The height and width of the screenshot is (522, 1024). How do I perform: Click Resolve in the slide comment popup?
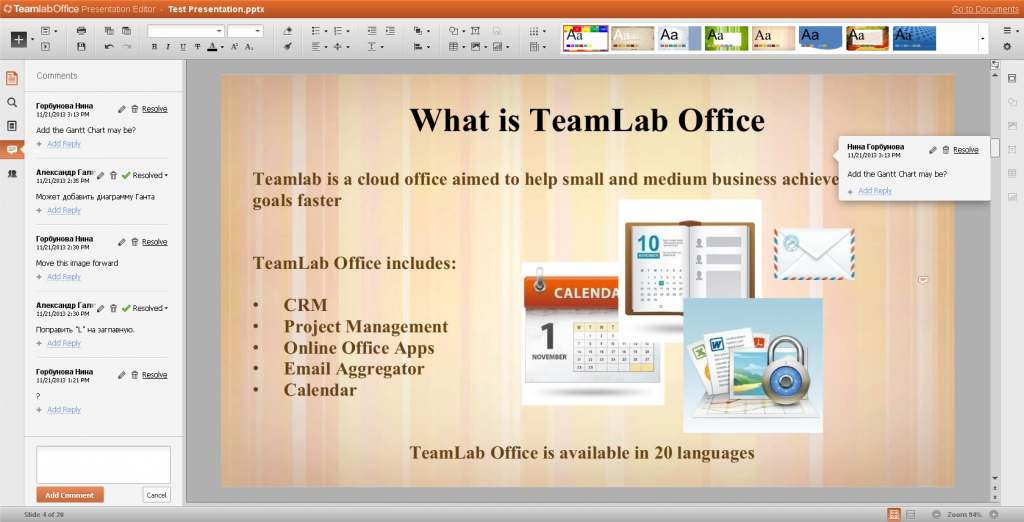[x=966, y=150]
